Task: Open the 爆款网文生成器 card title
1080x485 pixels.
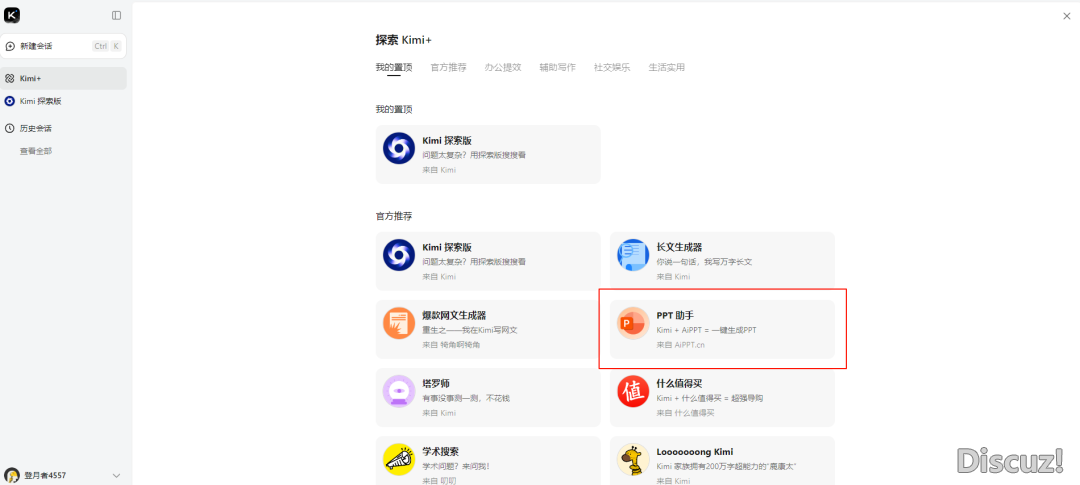Action: pyautogui.click(x=455, y=316)
